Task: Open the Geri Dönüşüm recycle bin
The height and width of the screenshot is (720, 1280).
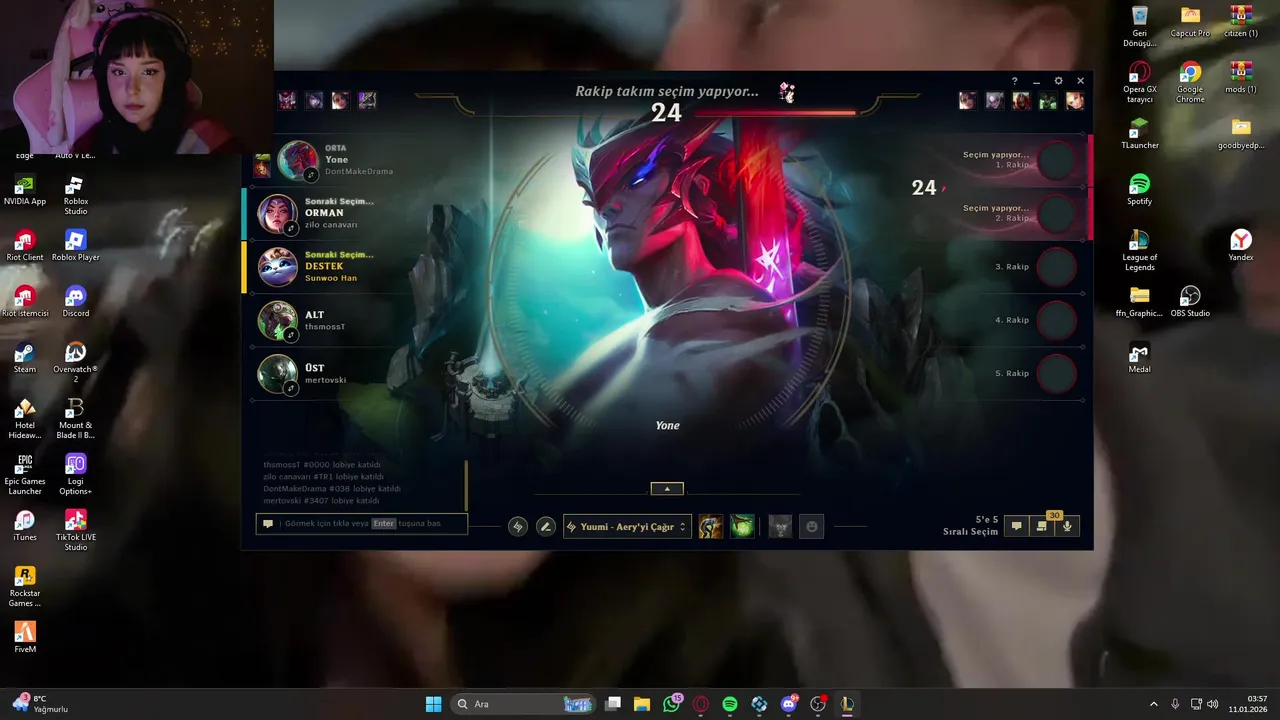Action: click(x=1140, y=27)
